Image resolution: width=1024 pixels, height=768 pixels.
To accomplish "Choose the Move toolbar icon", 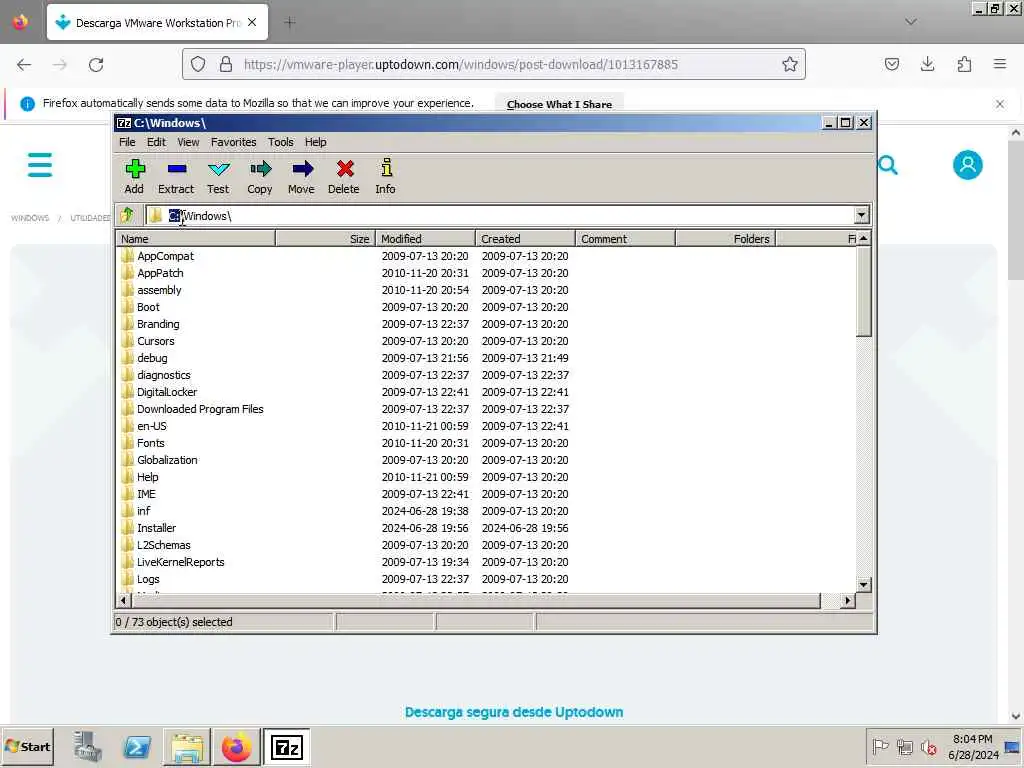I will pos(302,176).
